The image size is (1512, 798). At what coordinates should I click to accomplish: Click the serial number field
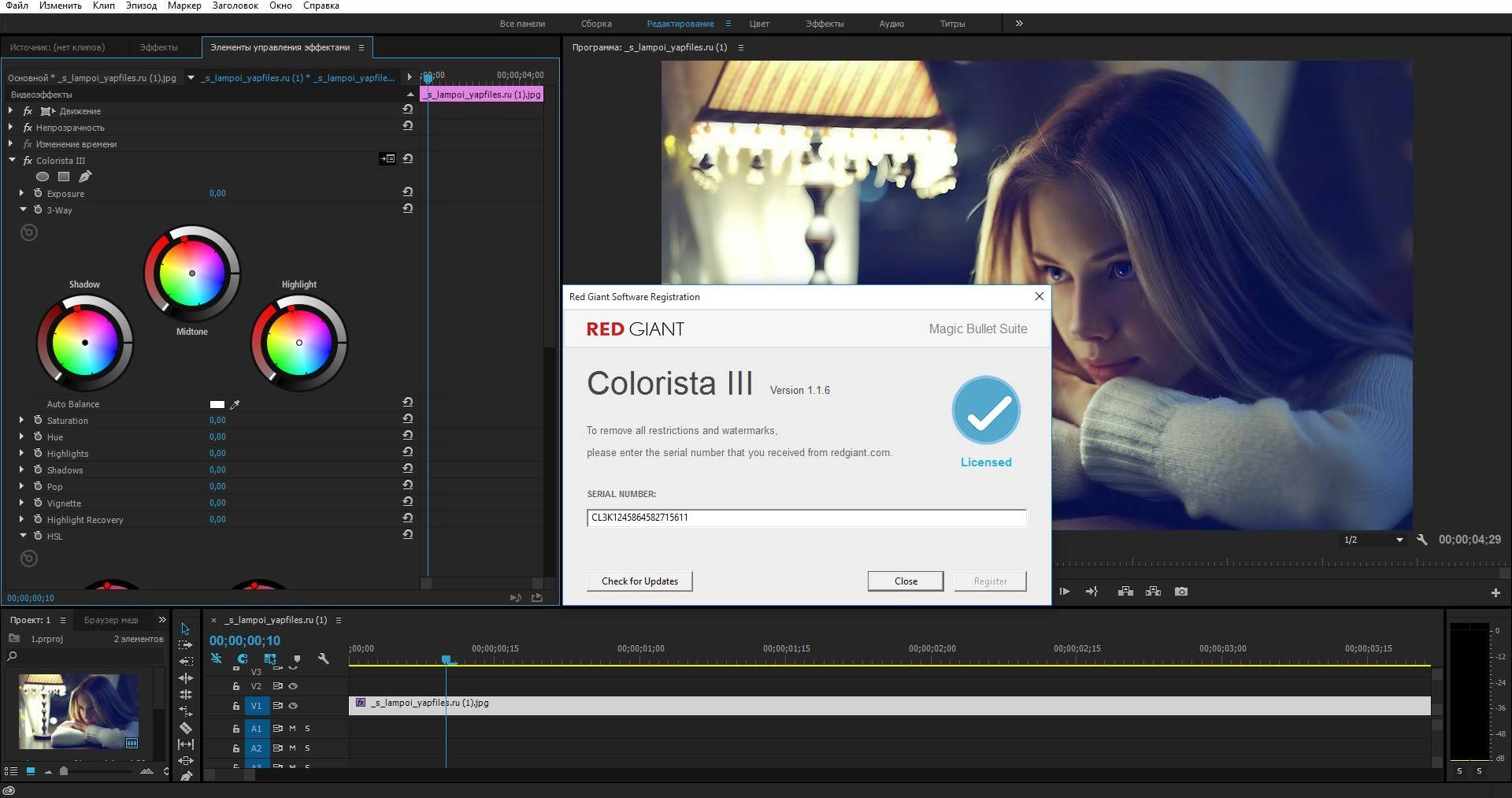[806, 518]
